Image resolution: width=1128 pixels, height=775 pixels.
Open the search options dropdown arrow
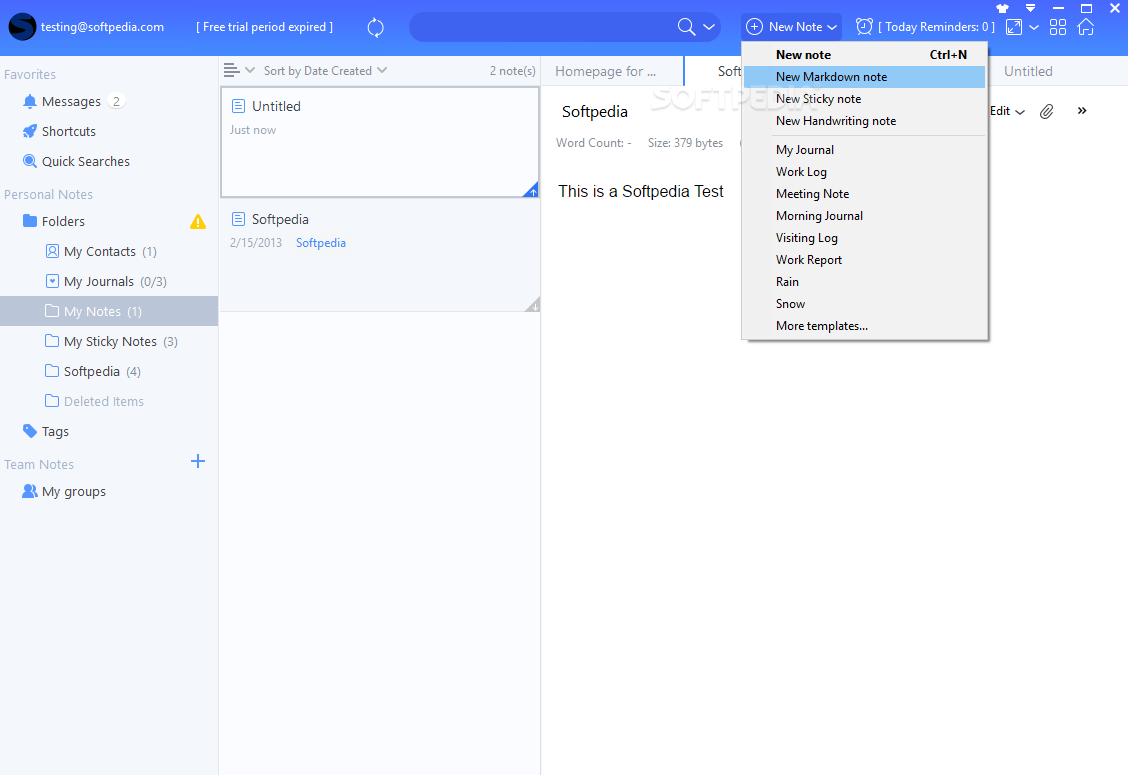(x=709, y=27)
